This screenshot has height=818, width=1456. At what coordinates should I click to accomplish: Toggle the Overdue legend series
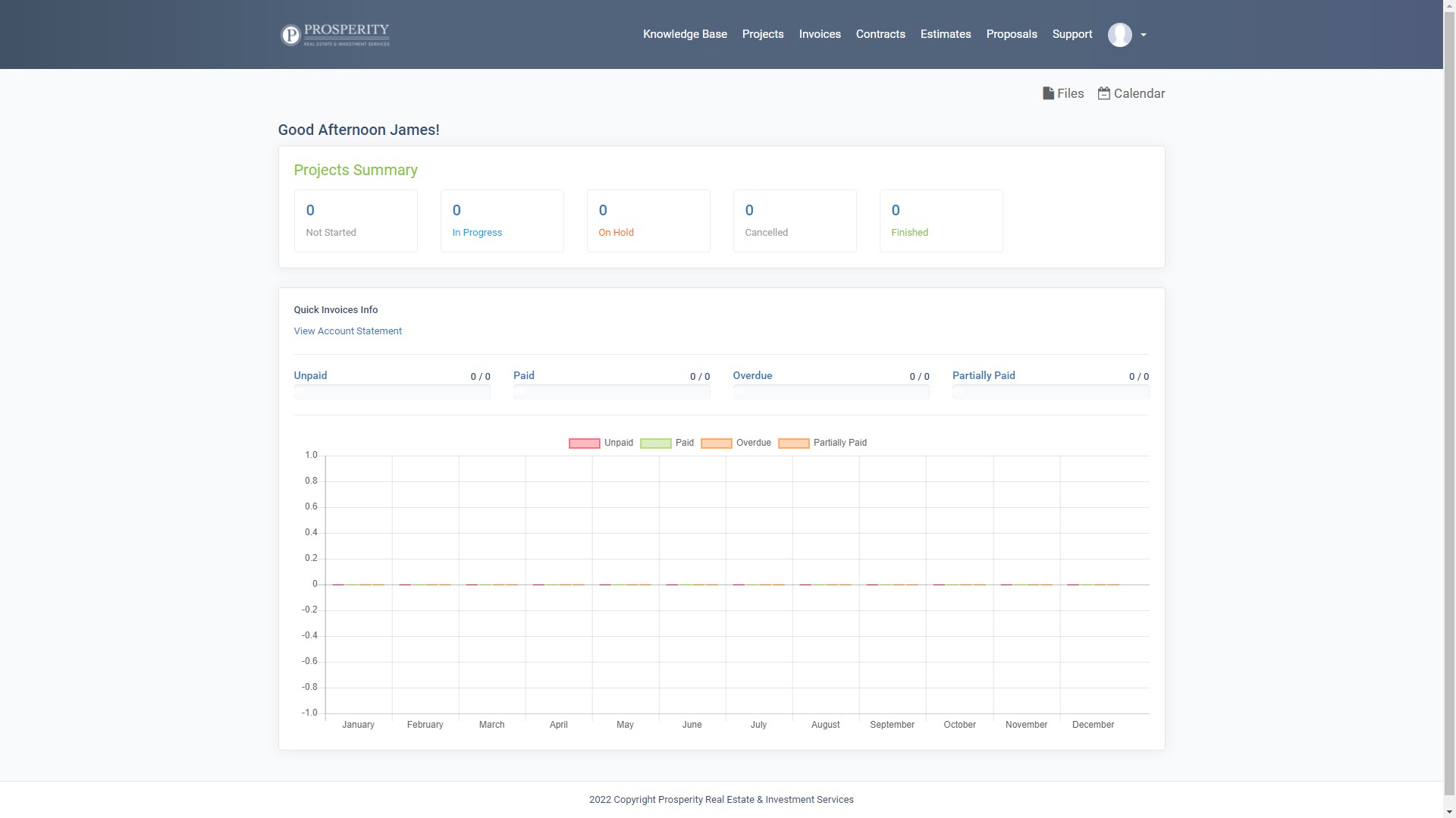pyautogui.click(x=736, y=443)
